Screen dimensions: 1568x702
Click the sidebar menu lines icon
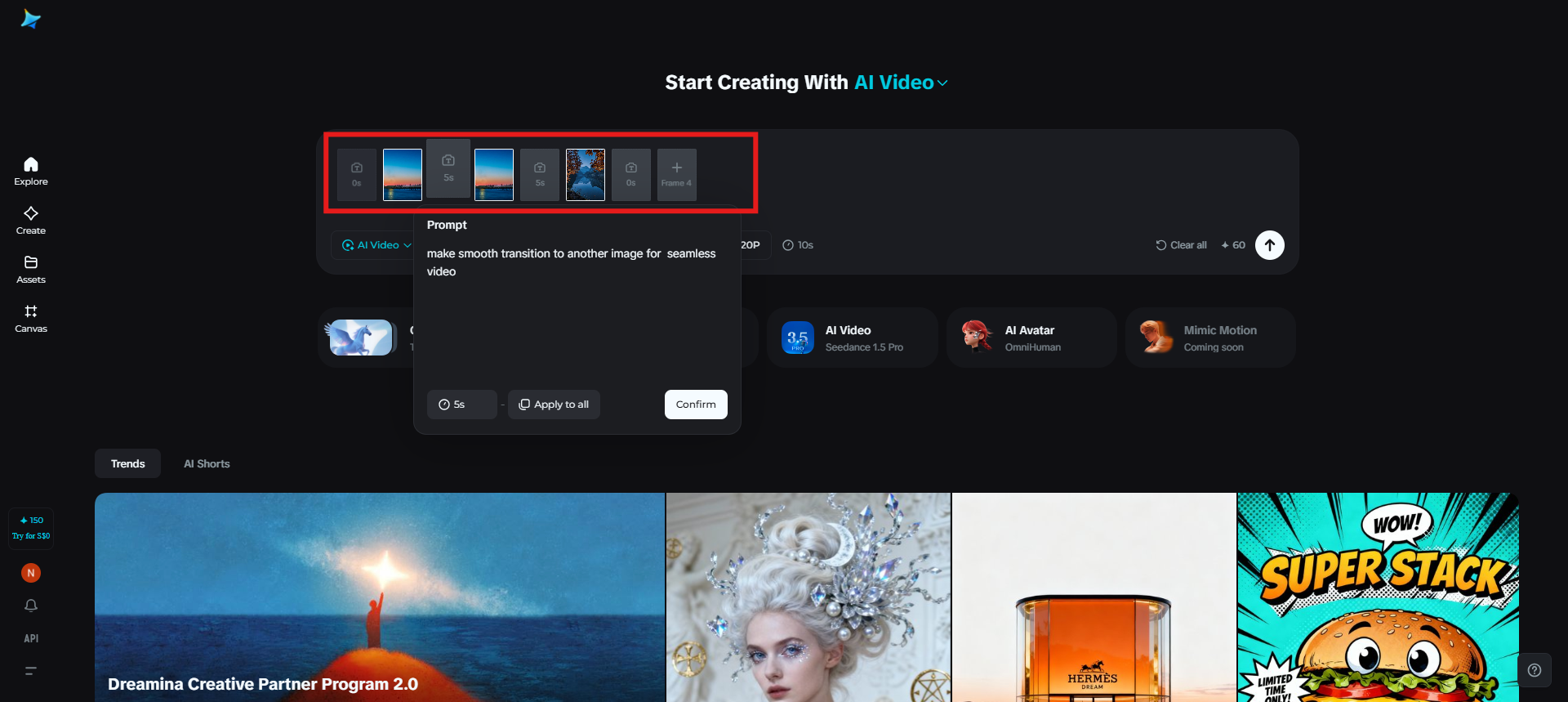point(31,671)
